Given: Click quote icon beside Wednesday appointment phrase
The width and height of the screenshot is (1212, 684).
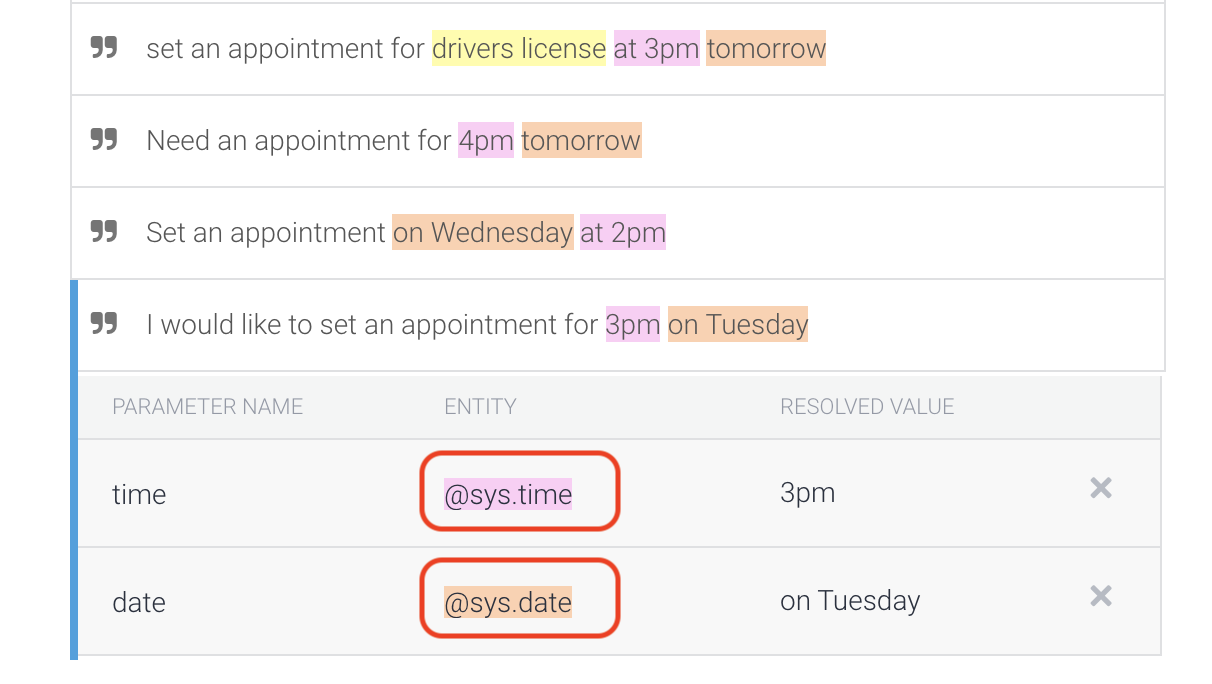Looking at the screenshot, I should point(104,232).
